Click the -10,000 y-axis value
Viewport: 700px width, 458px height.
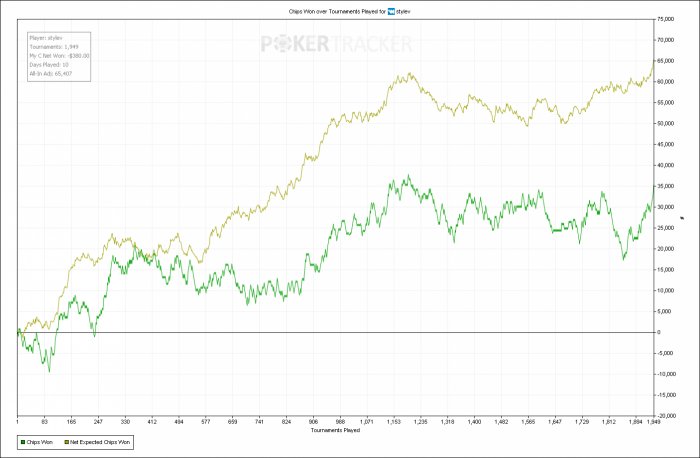(666, 374)
